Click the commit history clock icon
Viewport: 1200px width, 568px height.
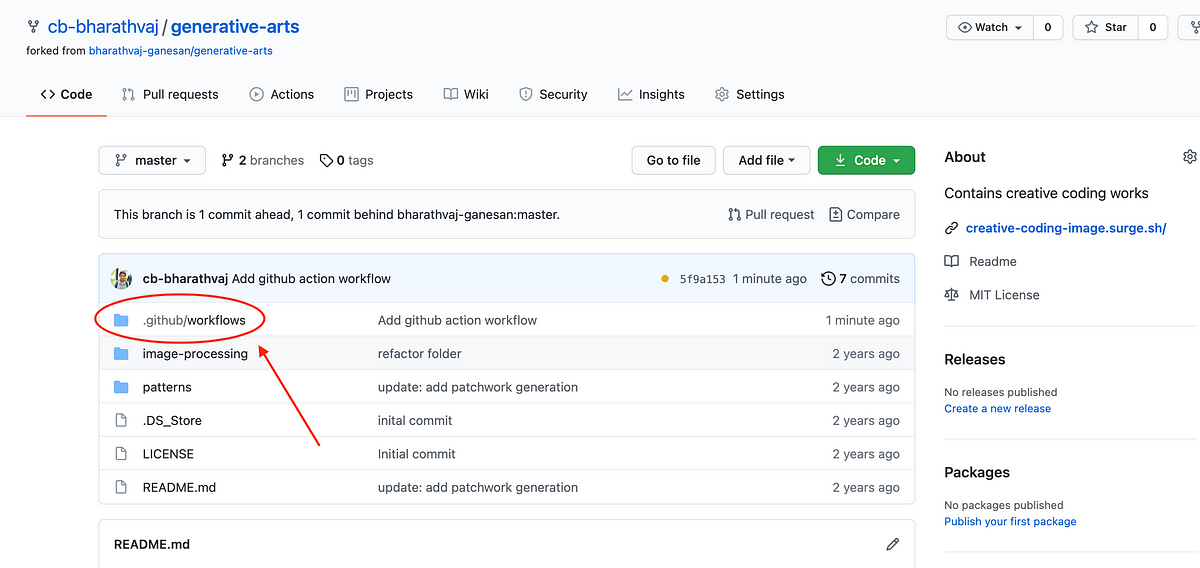coord(828,279)
